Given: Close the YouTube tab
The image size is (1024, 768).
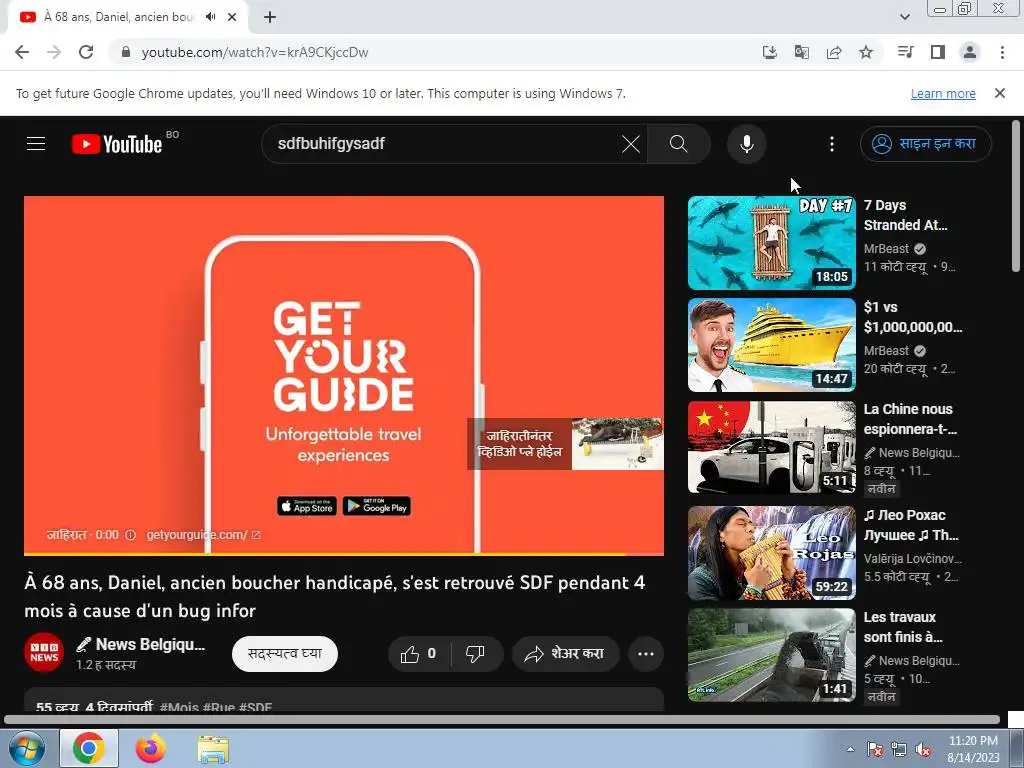Looking at the screenshot, I should (x=232, y=17).
